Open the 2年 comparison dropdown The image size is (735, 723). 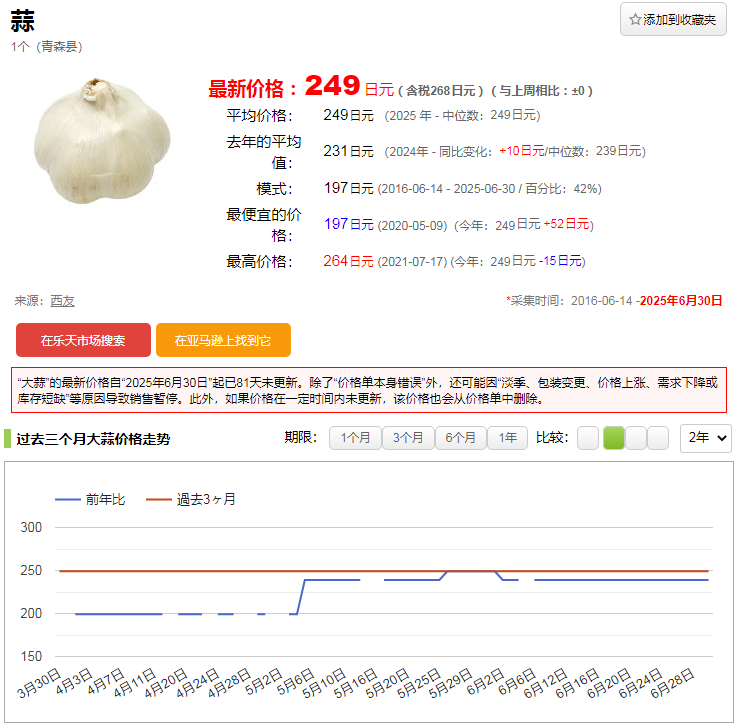coord(705,438)
